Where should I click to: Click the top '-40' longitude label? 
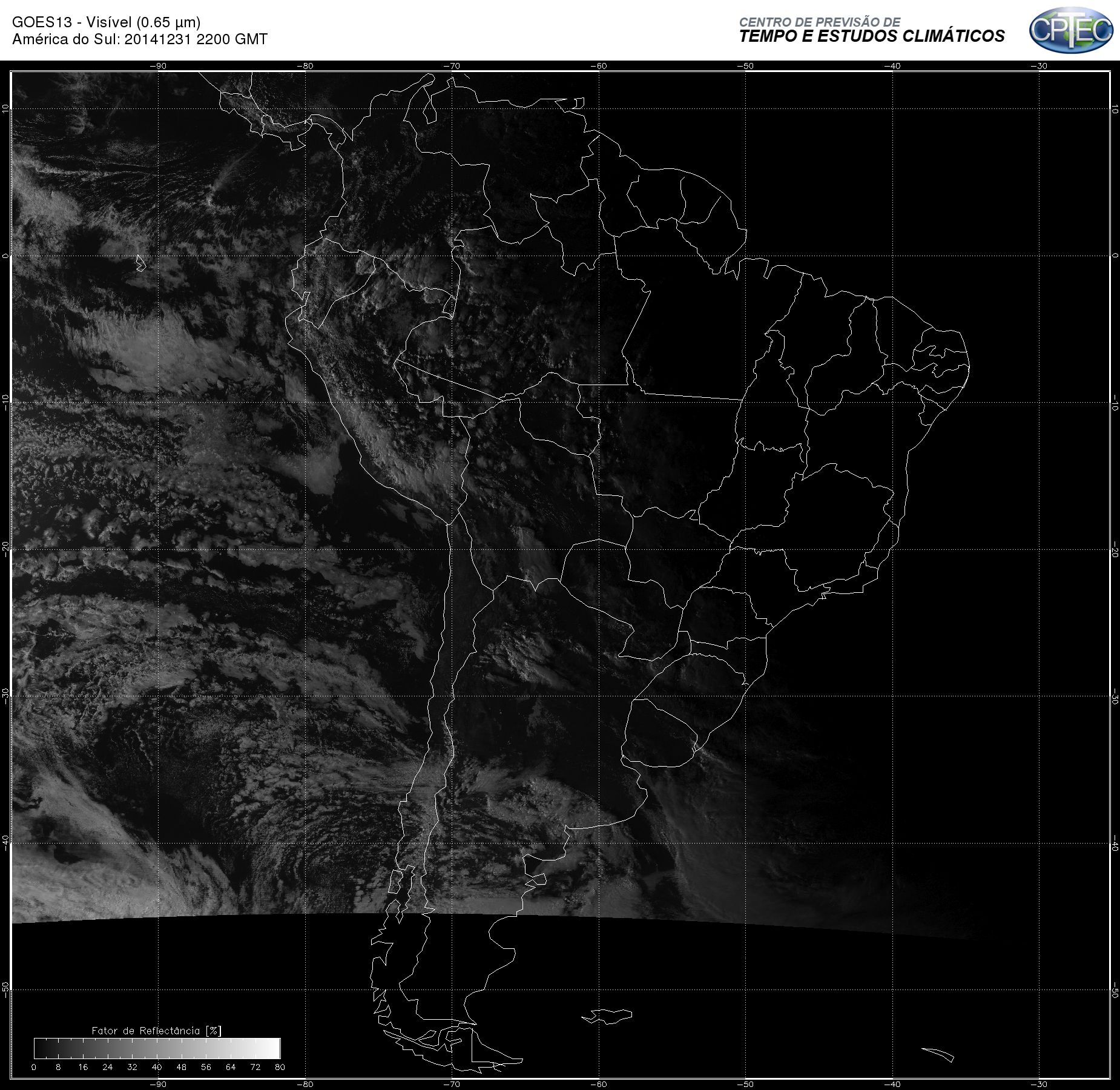point(892,66)
